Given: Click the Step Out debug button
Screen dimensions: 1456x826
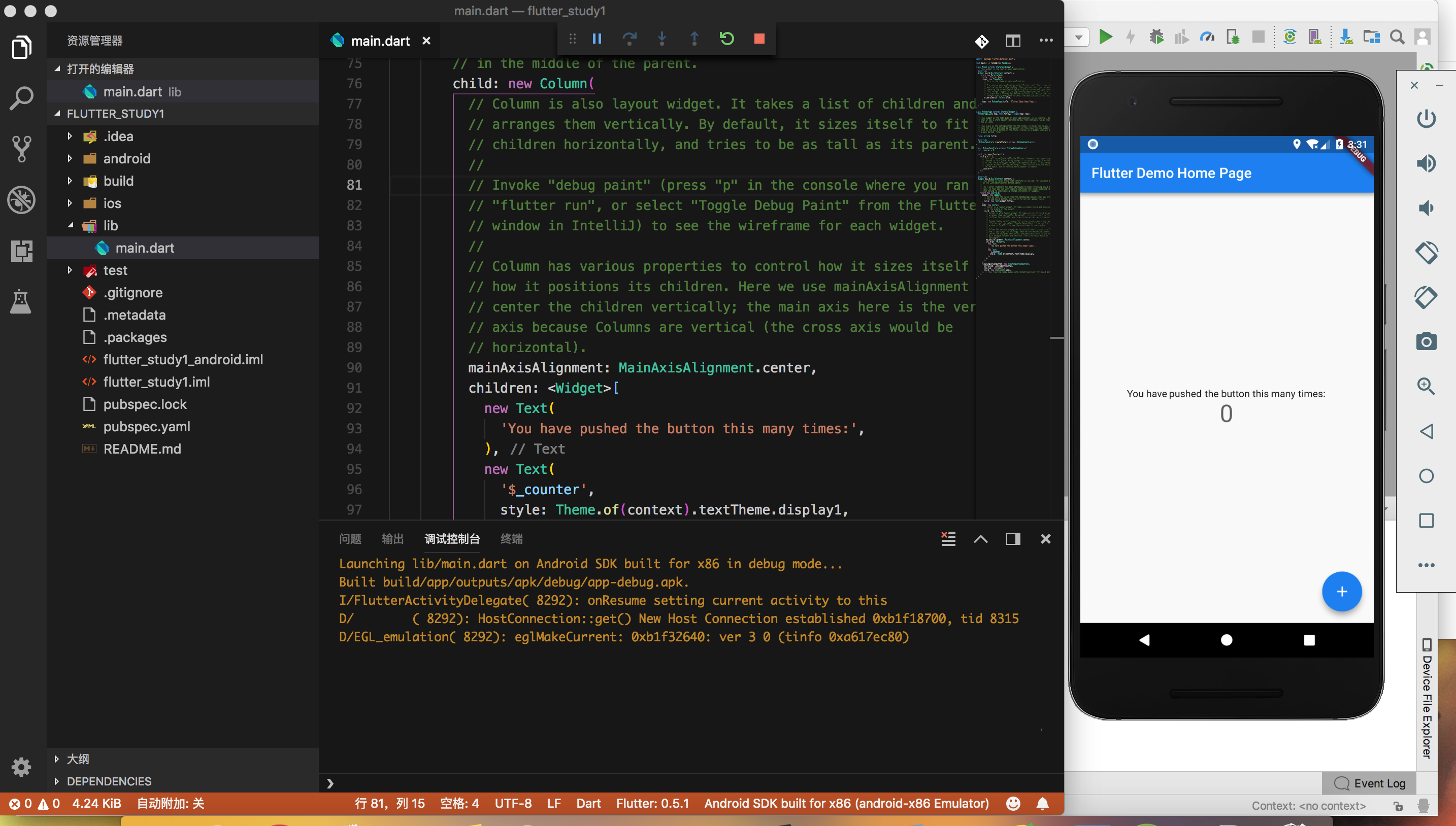Looking at the screenshot, I should (694, 39).
